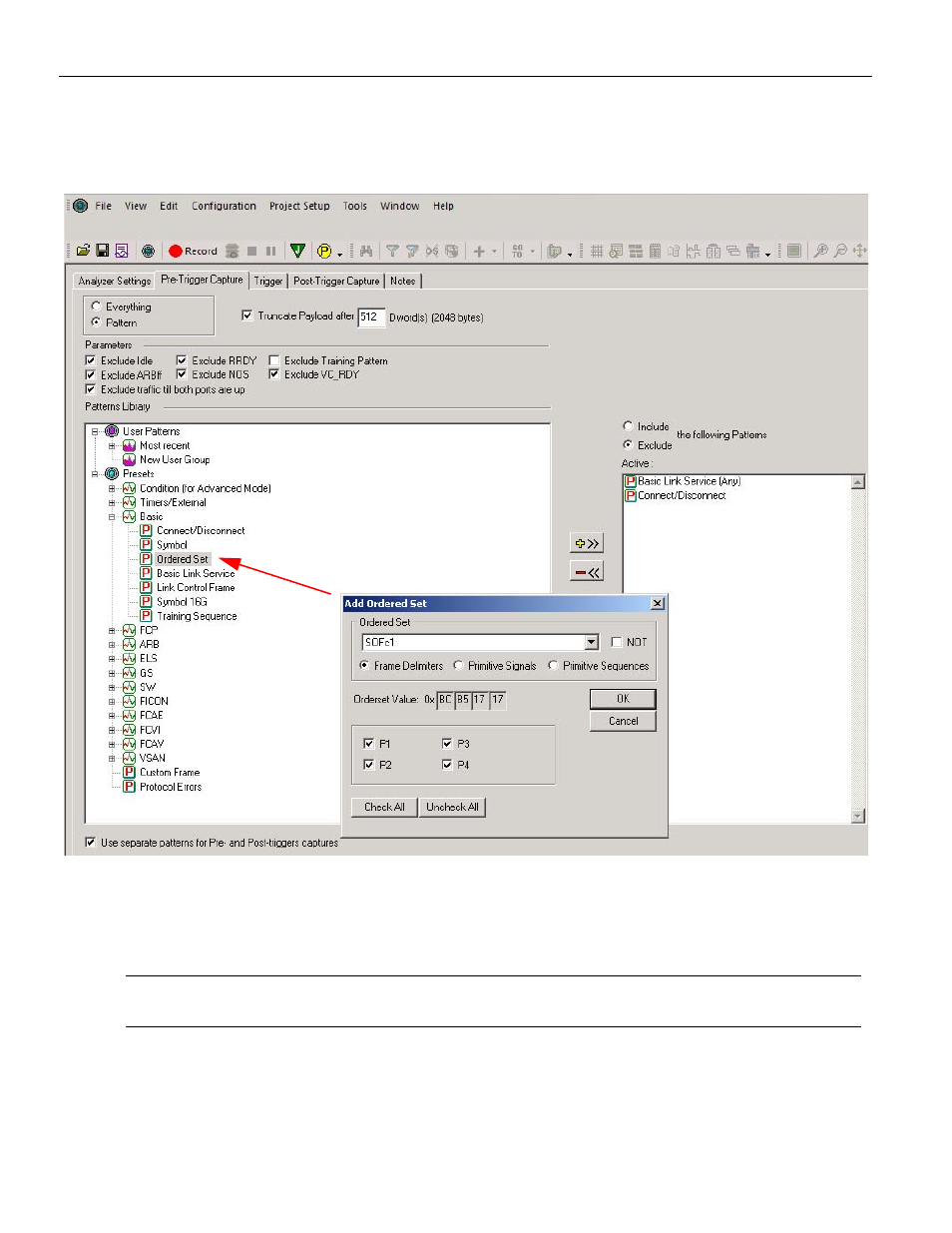This screenshot has width=952, height=1233.
Task: Select Symbol pattern in Basic group
Action: pyautogui.click(x=172, y=545)
